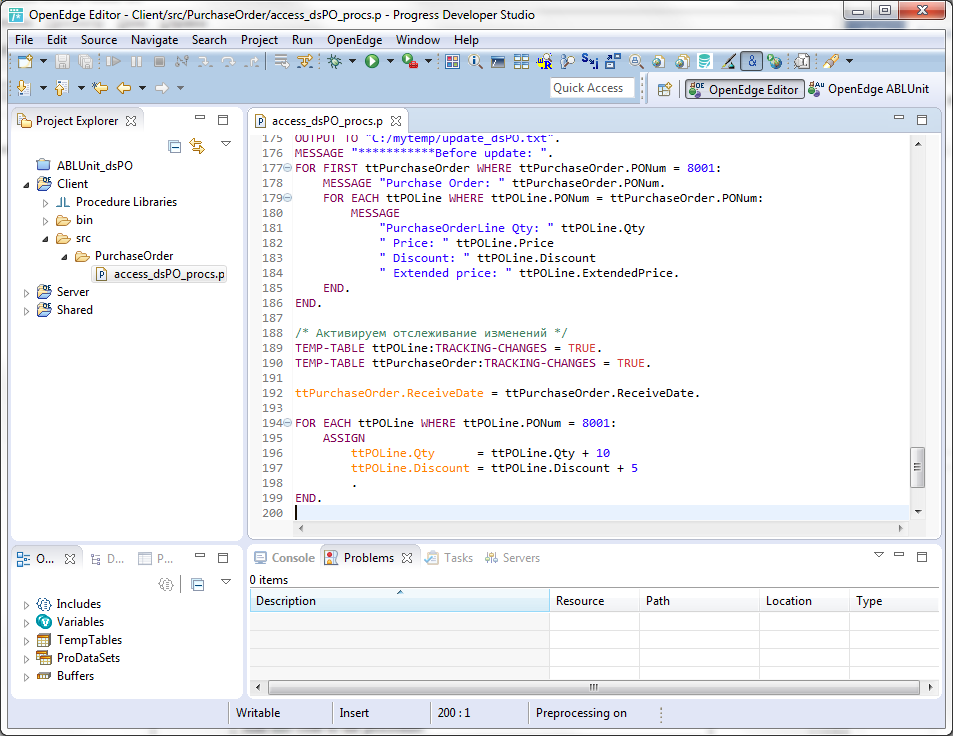Switch to the Tasks tab
The width and height of the screenshot is (953, 736).
click(449, 558)
